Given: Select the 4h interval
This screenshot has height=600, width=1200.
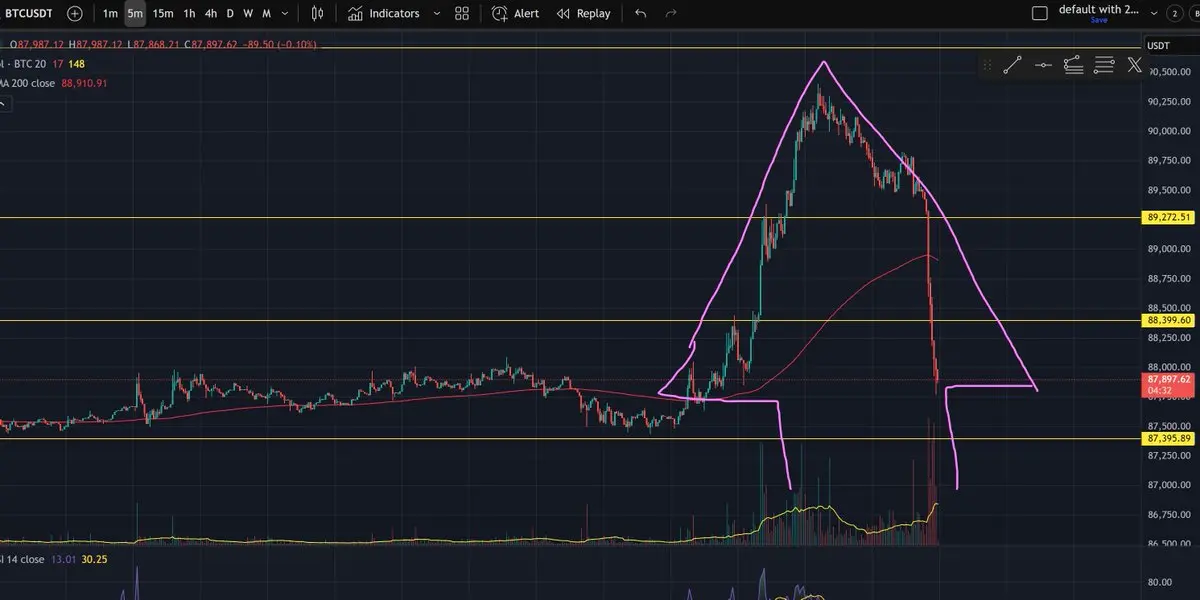Looking at the screenshot, I should coord(211,14).
